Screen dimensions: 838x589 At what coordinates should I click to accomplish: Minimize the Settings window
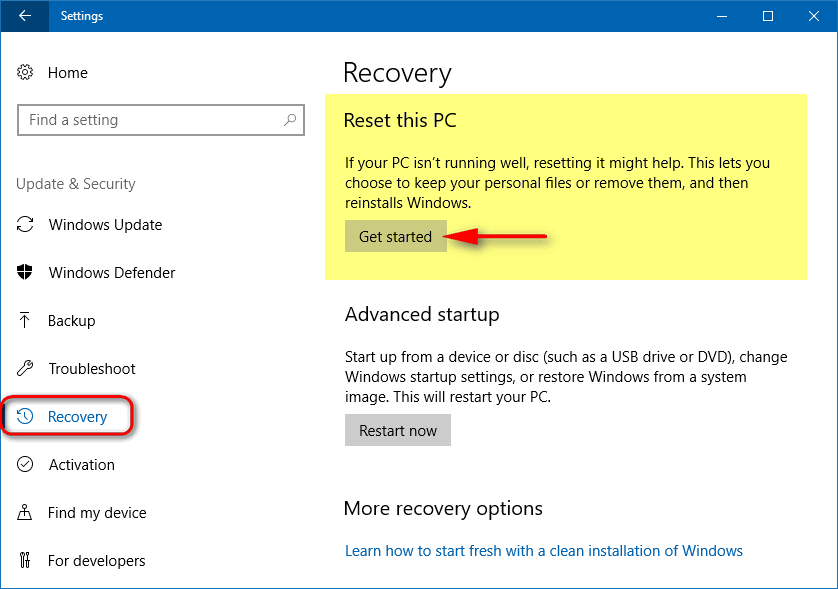click(722, 16)
